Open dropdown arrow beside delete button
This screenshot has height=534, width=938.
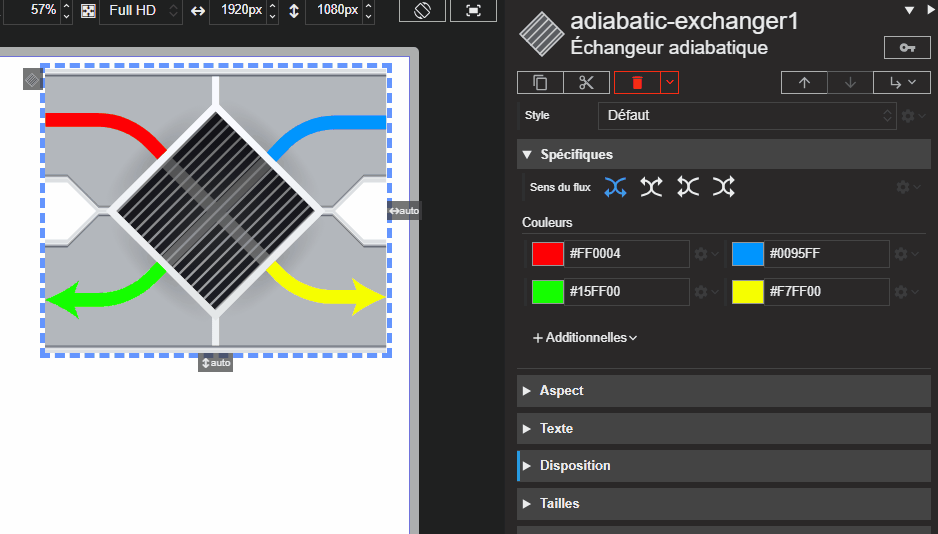[x=670, y=83]
